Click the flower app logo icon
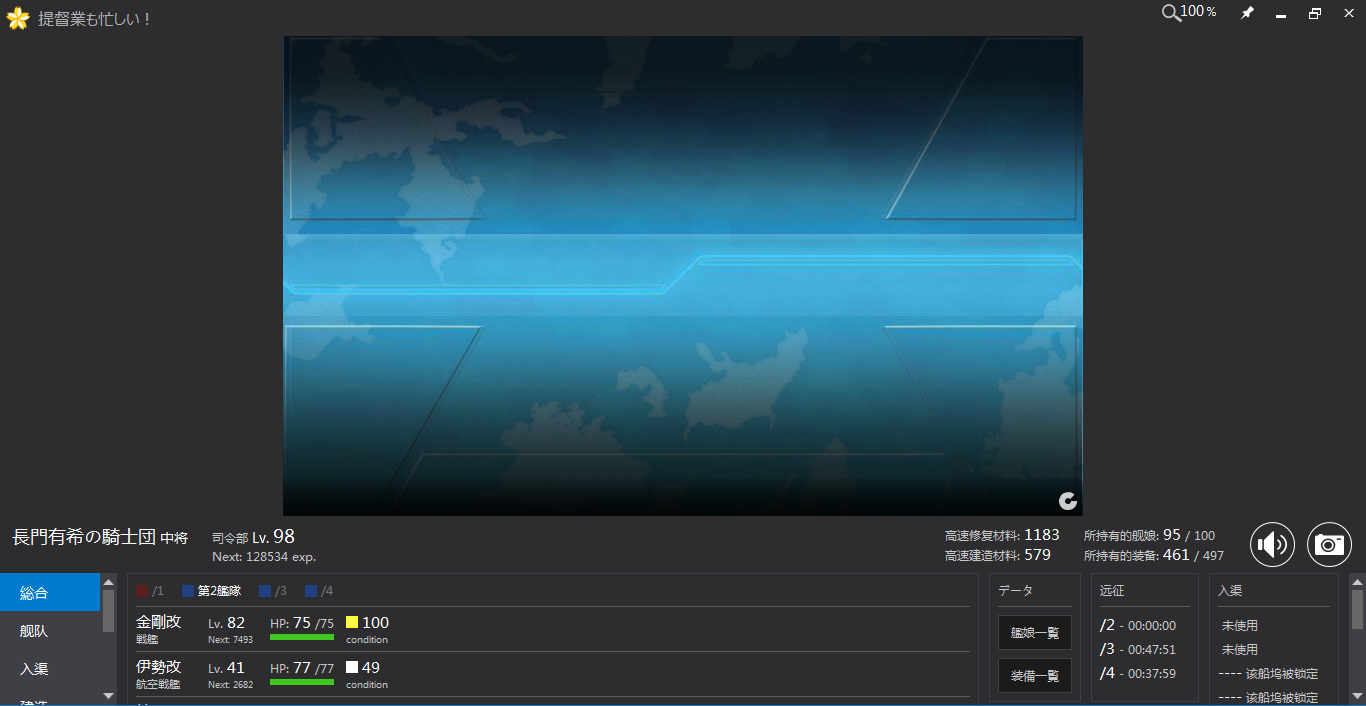Image resolution: width=1366 pixels, height=706 pixels. point(17,18)
